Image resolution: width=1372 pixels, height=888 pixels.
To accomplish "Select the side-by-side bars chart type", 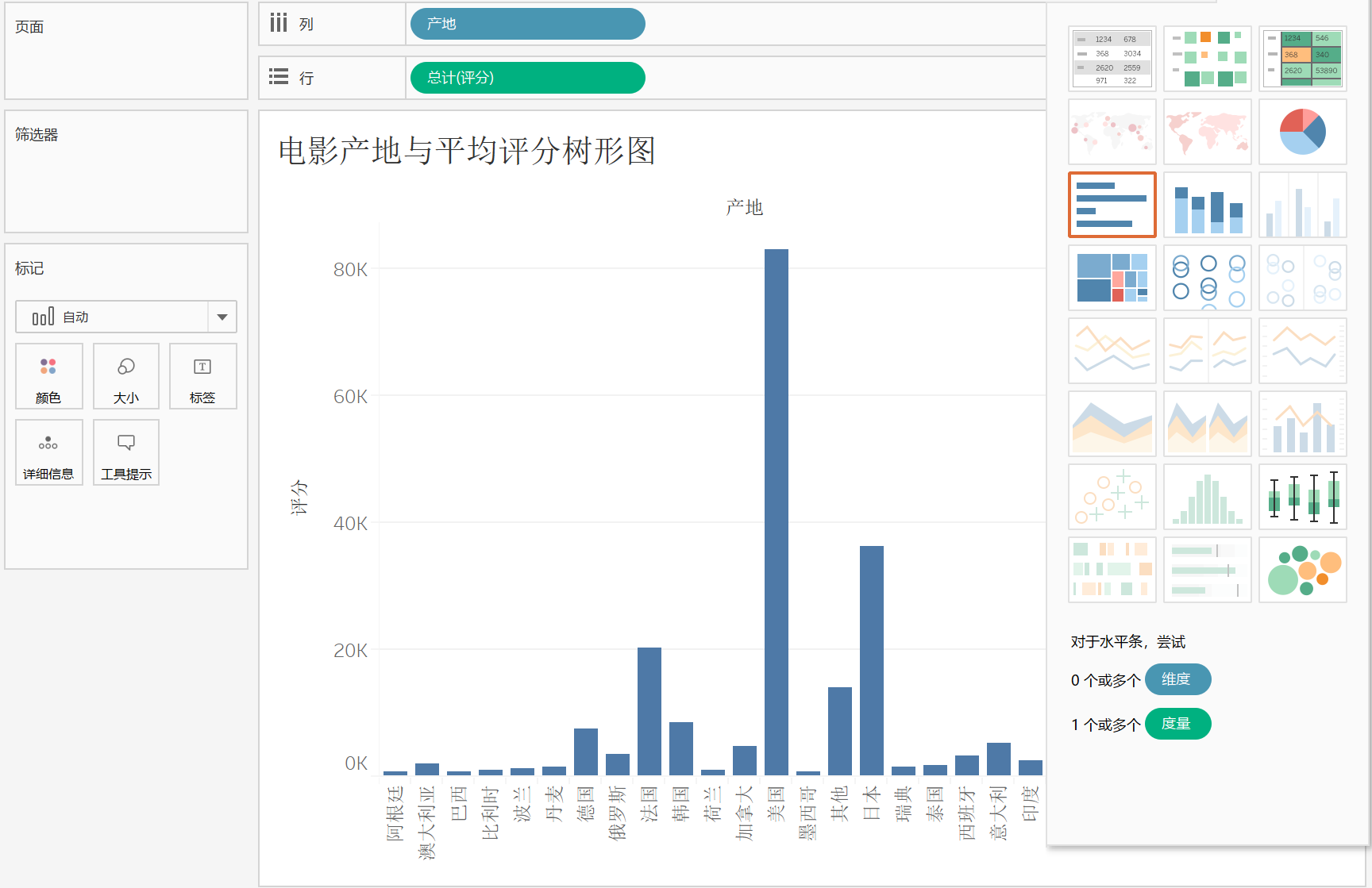I will pyautogui.click(x=1302, y=205).
